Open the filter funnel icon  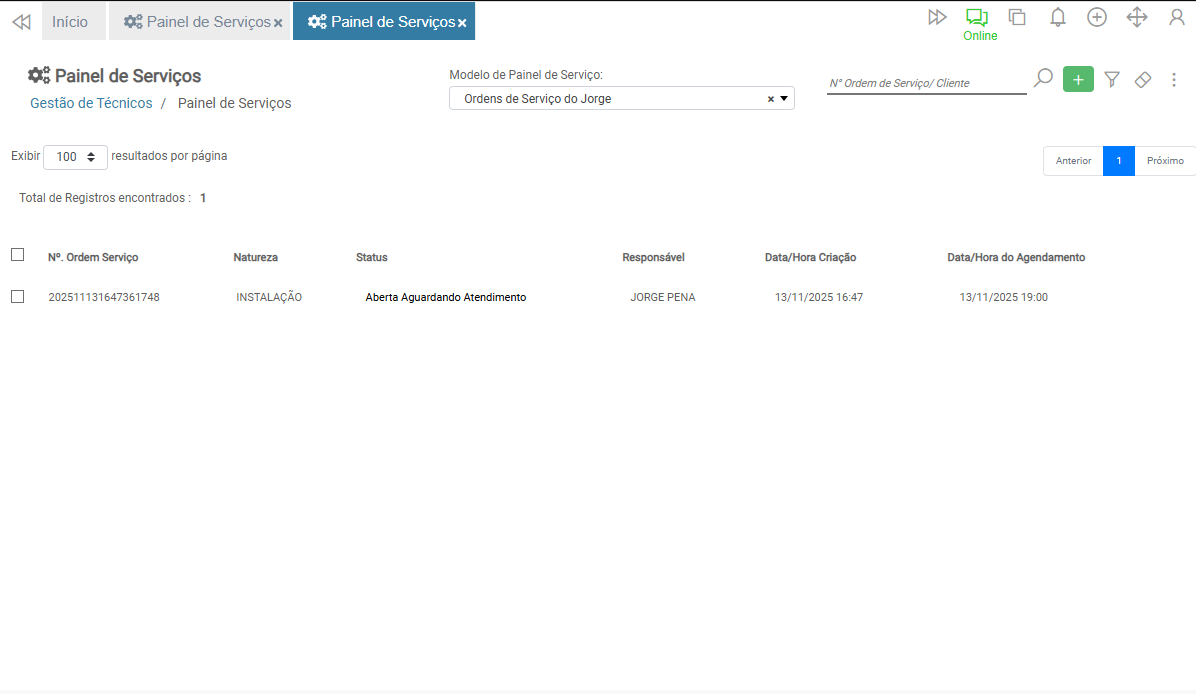(1111, 79)
